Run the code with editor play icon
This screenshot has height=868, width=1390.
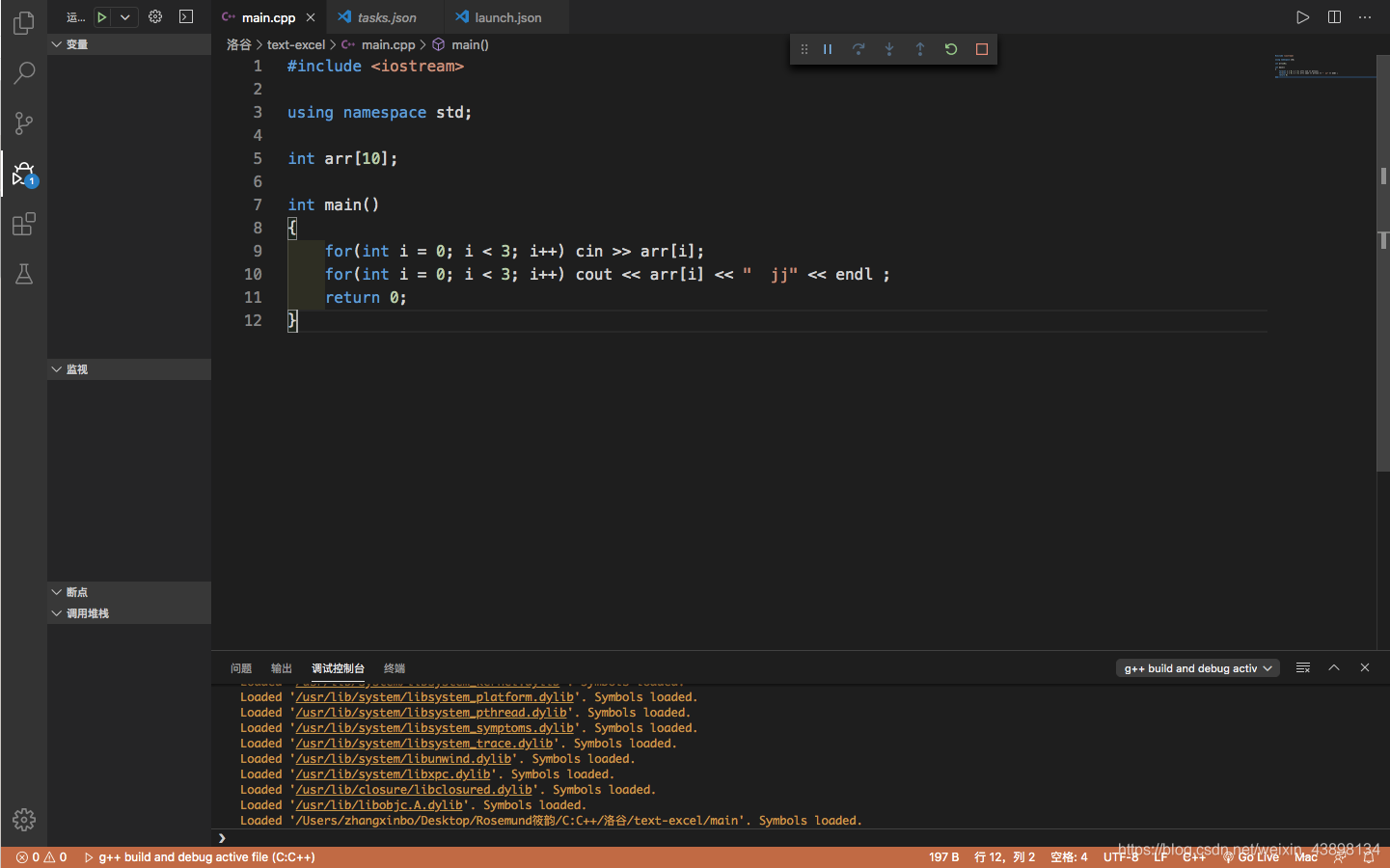1303,17
